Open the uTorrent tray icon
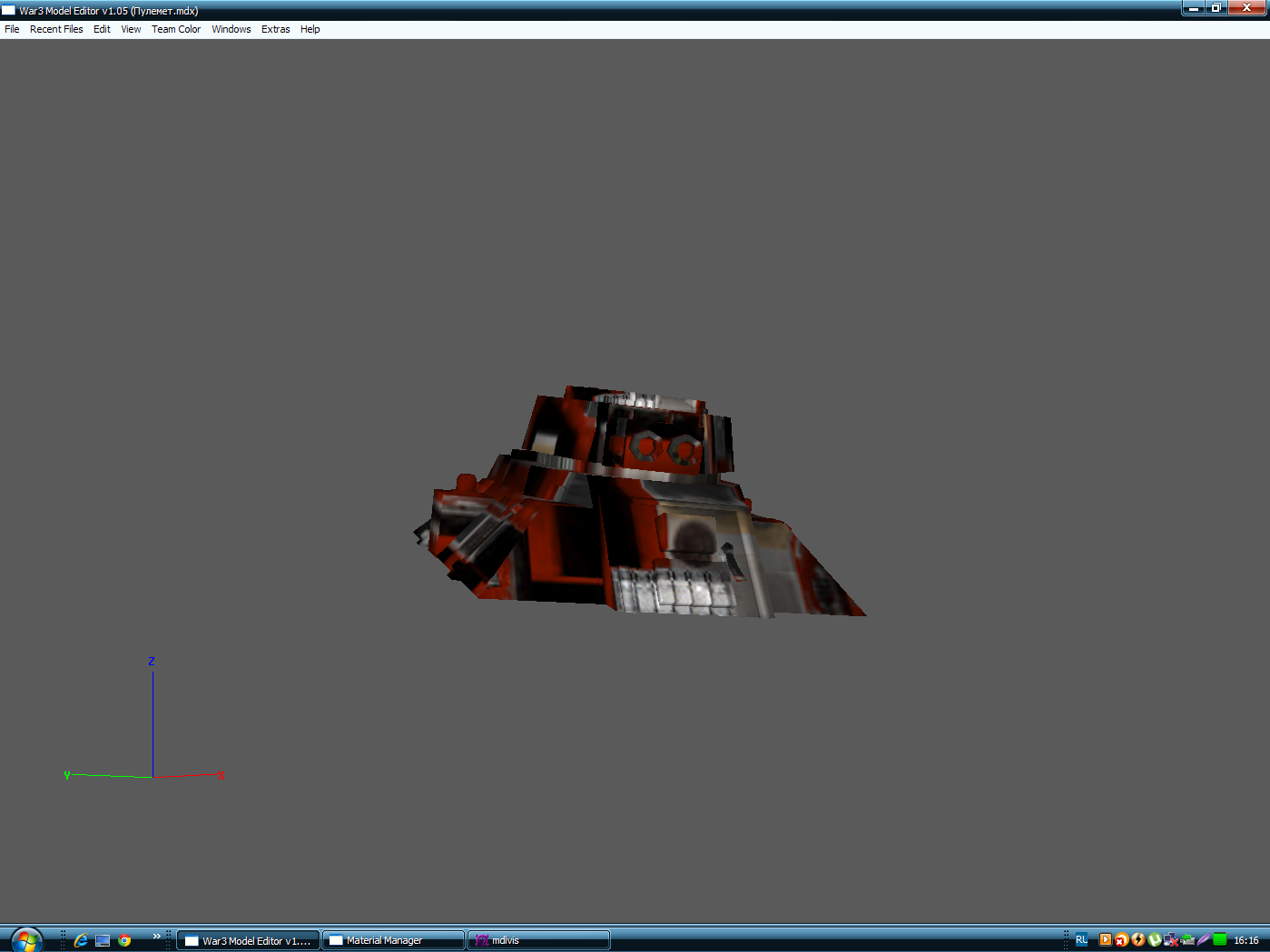This screenshot has height=952, width=1270. (x=1155, y=940)
